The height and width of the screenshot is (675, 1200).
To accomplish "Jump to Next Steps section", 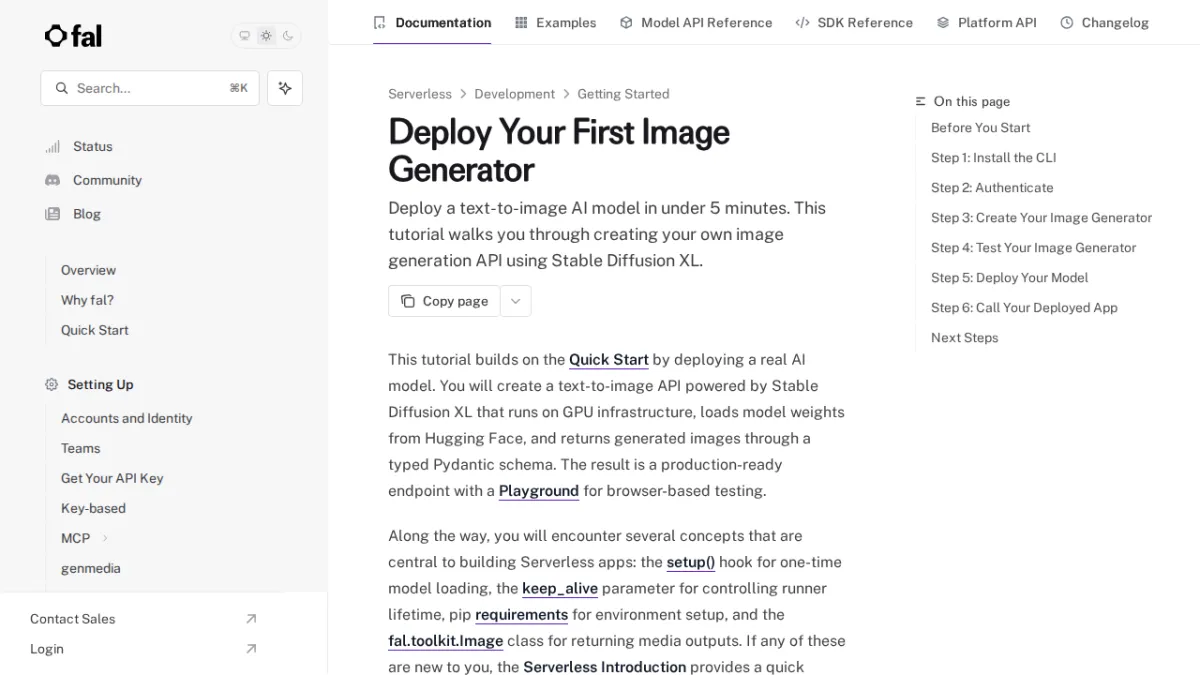I will (x=964, y=338).
